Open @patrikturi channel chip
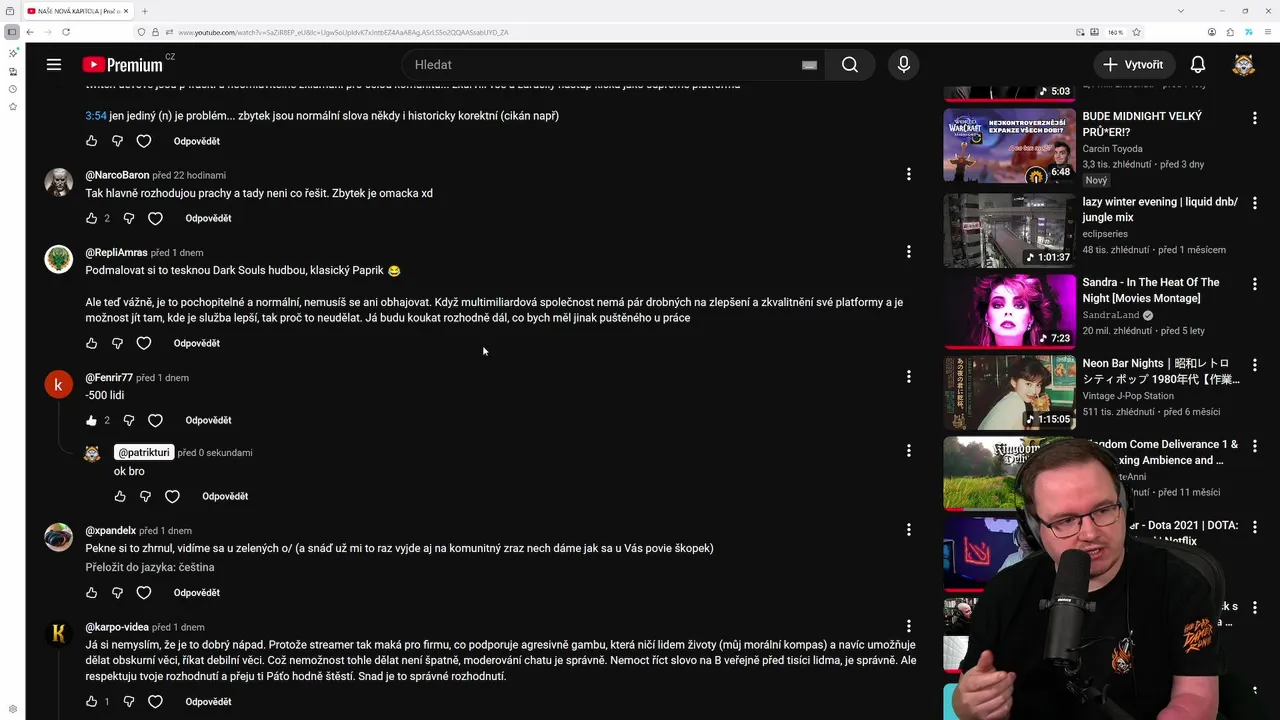Image resolution: width=1280 pixels, height=720 pixels. (144, 452)
